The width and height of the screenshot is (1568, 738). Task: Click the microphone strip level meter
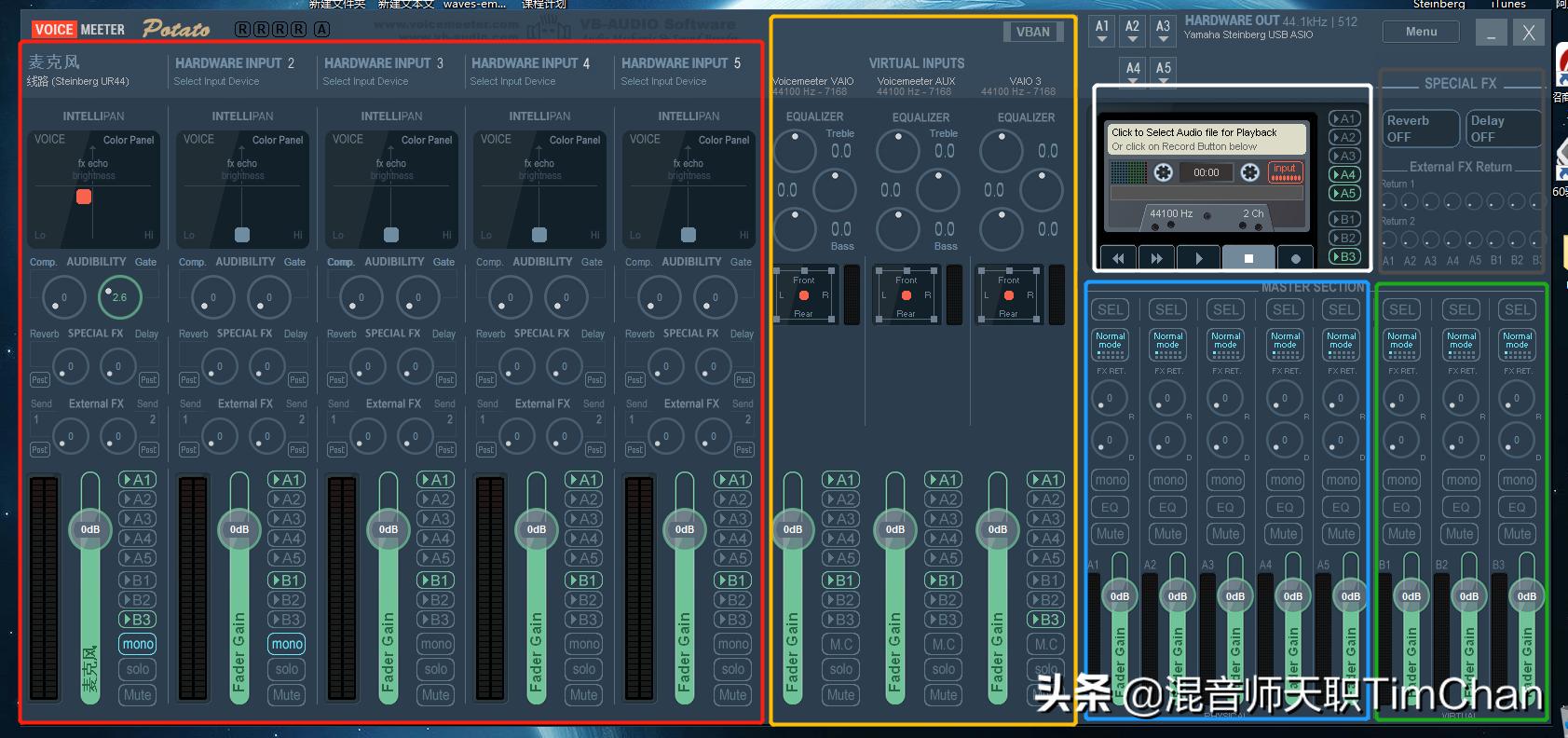pyautogui.click(x=44, y=588)
